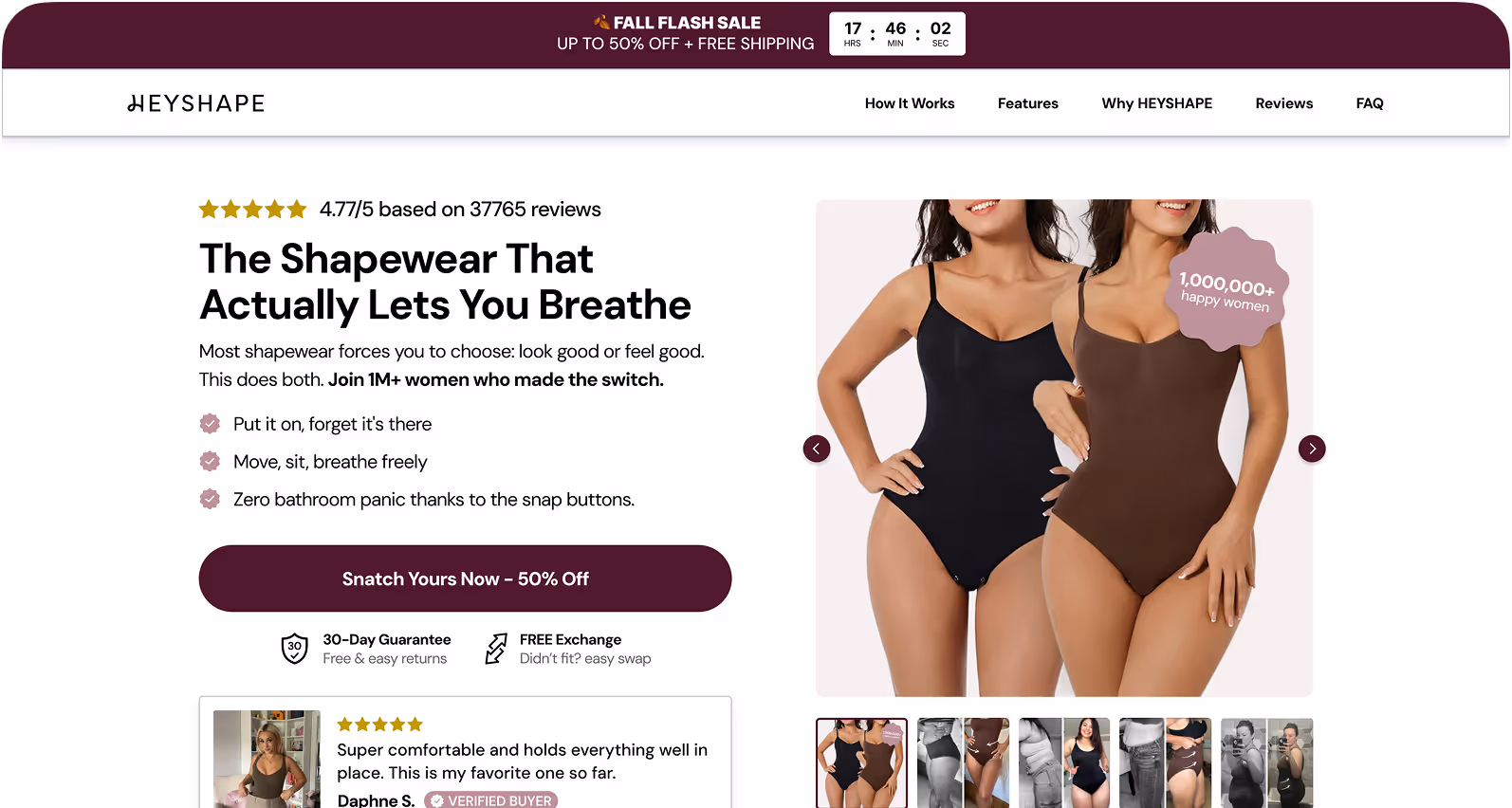Image resolution: width=1512 pixels, height=808 pixels.
Task: Click the FREE Exchange arrows icon
Action: [x=496, y=649]
